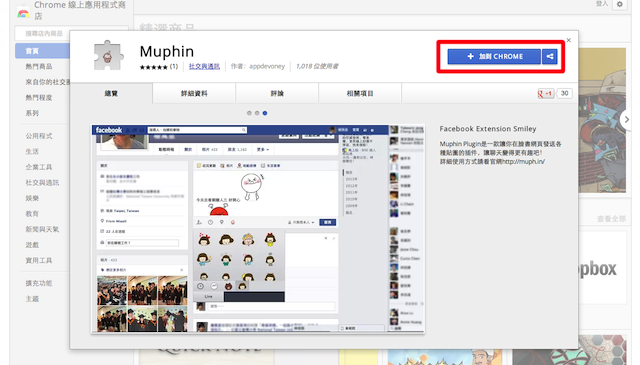Switch to the 評論 reviews tab
Viewport: 640px width, 365px height.
coord(277,93)
